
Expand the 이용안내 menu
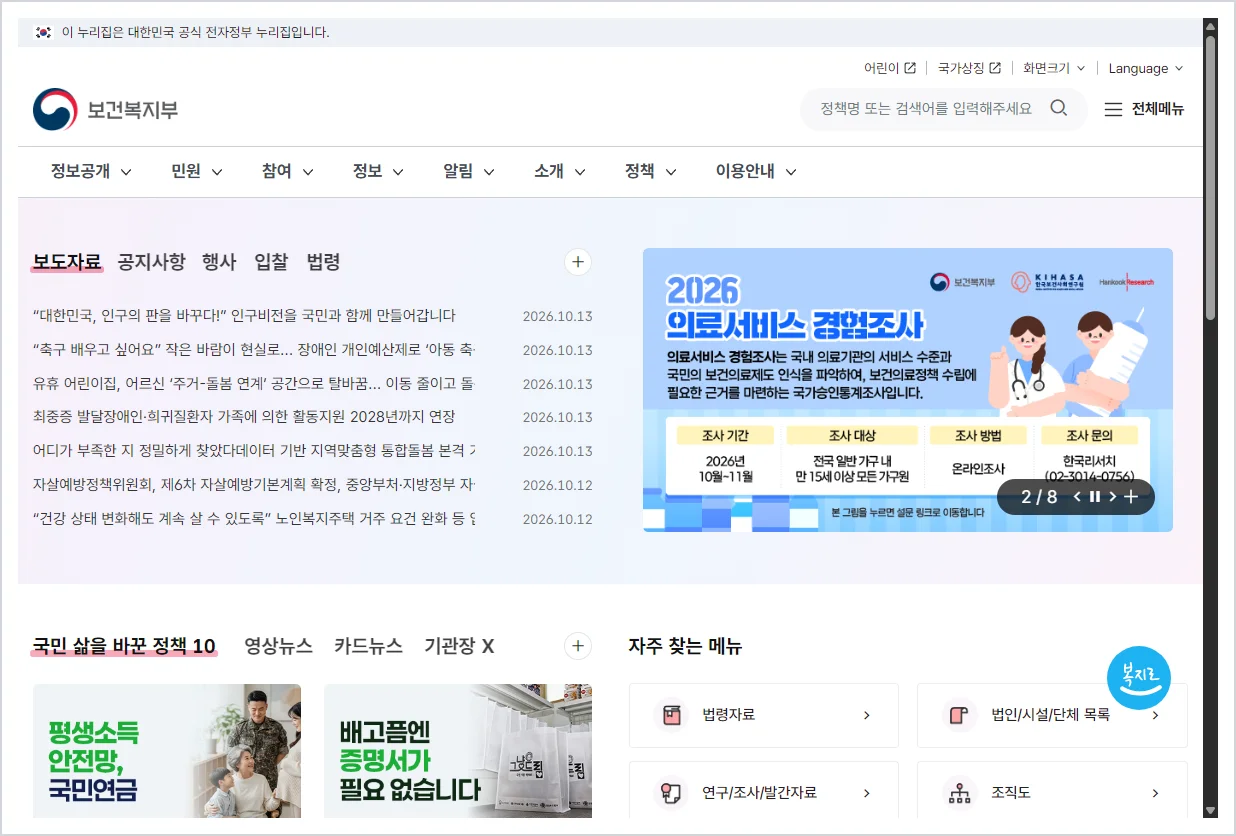[x=756, y=171]
